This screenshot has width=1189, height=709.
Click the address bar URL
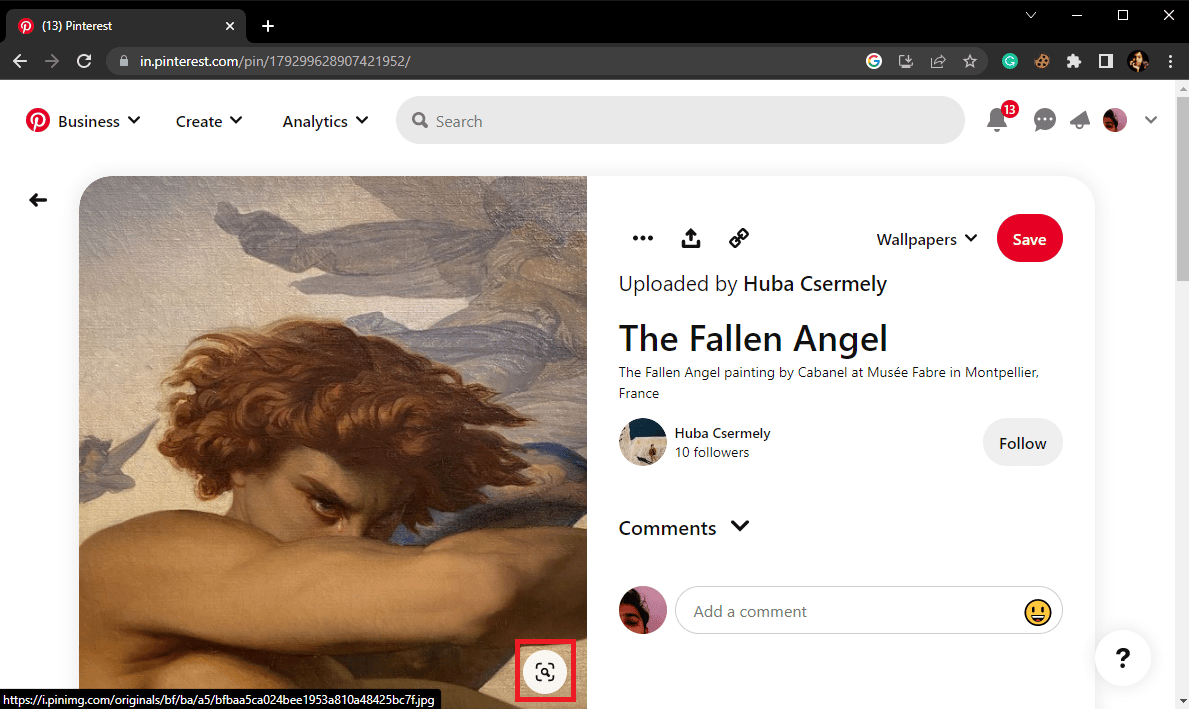click(x=275, y=61)
